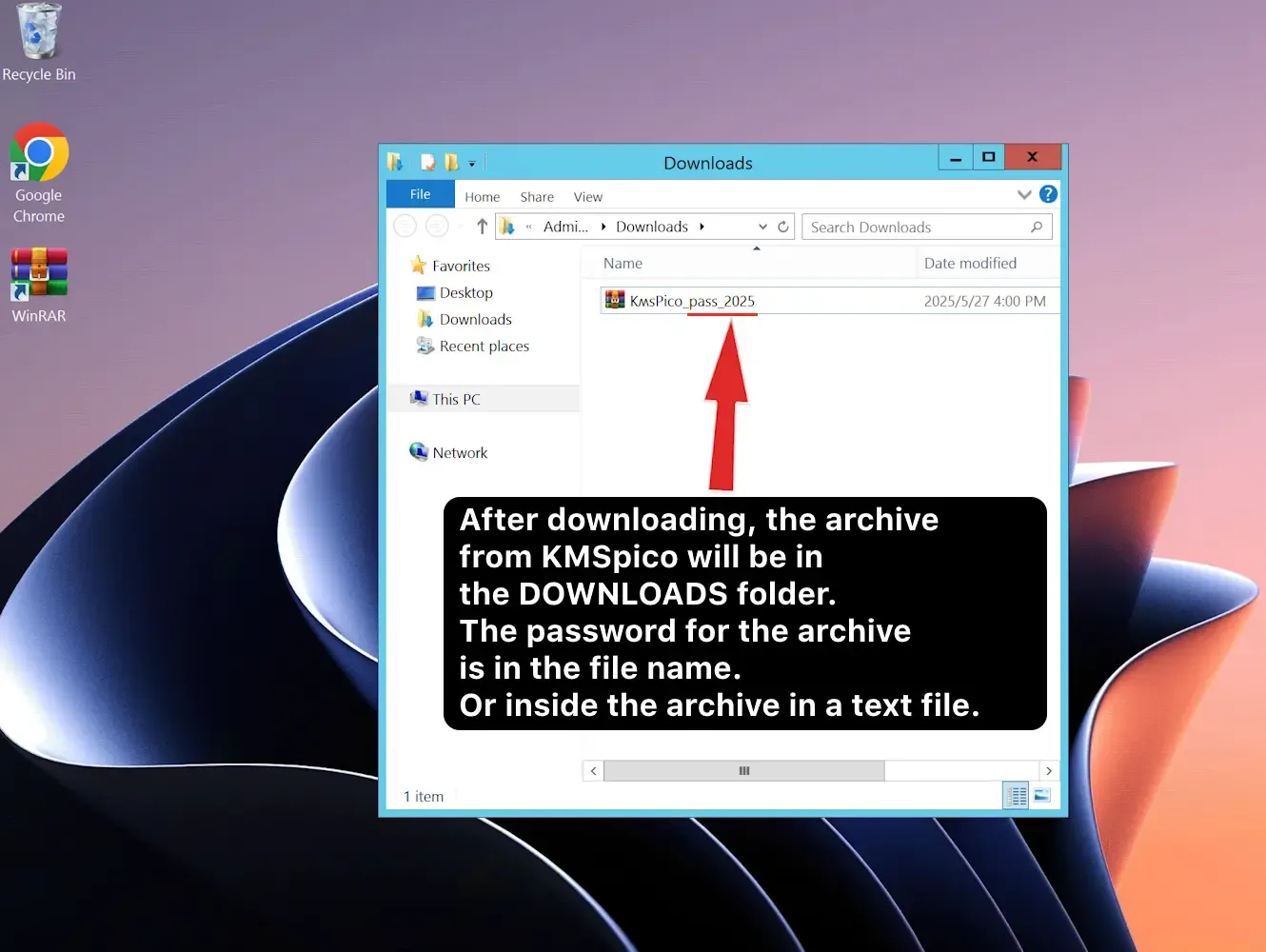
Task: Select Downloads in the Favorites sidebar
Action: tap(474, 319)
